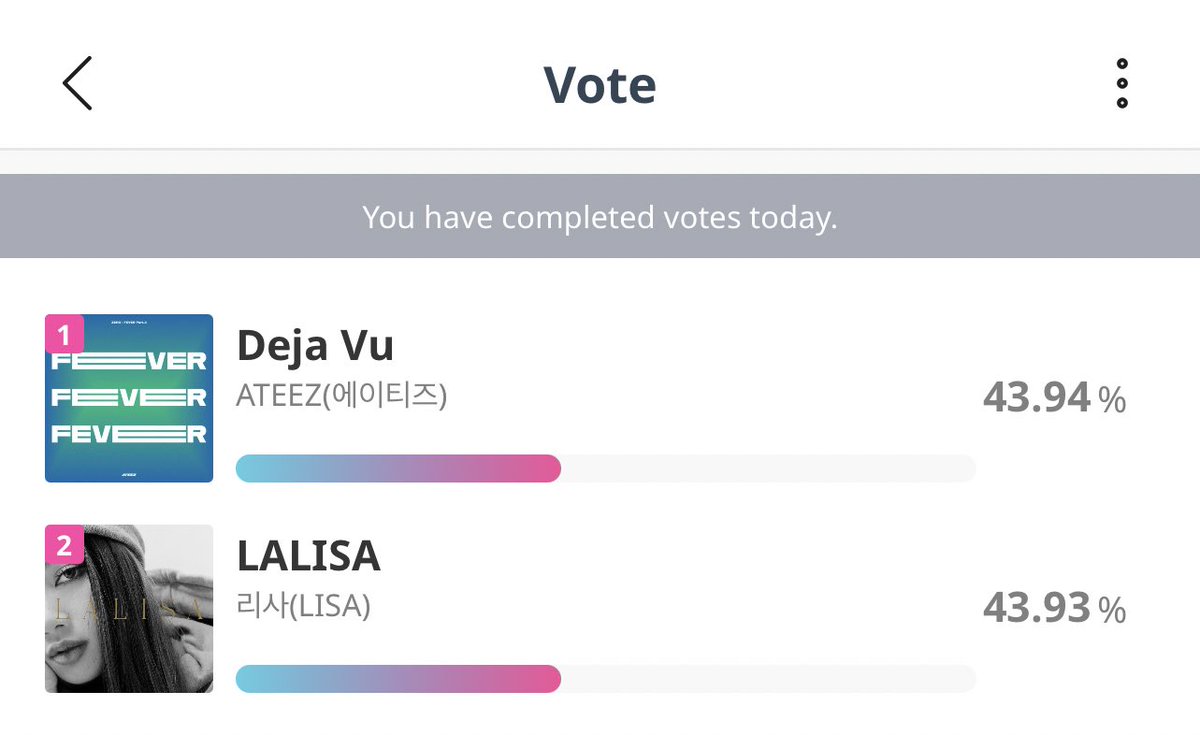Tap the completed votes today banner
The height and width of the screenshot is (735, 1200).
tap(600, 216)
